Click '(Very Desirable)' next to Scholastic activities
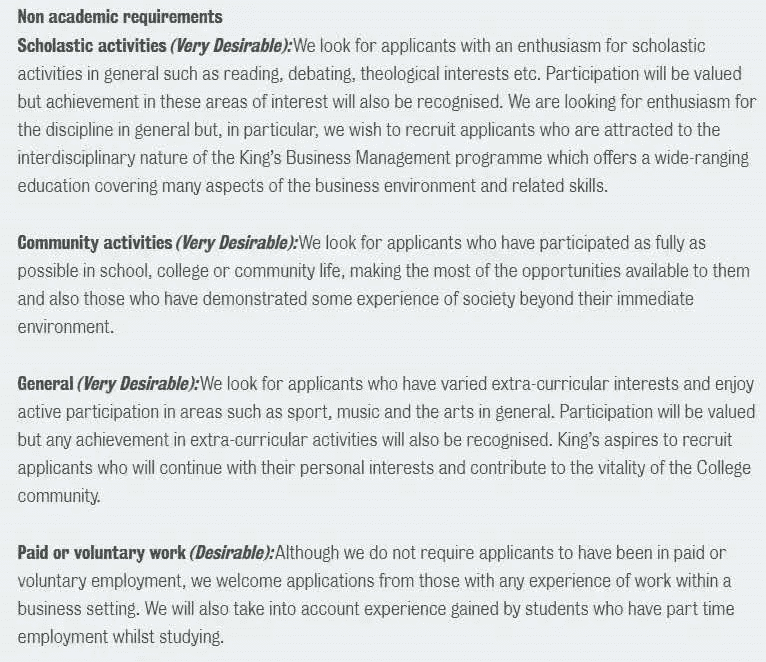This screenshot has height=662, width=766. 231,45
